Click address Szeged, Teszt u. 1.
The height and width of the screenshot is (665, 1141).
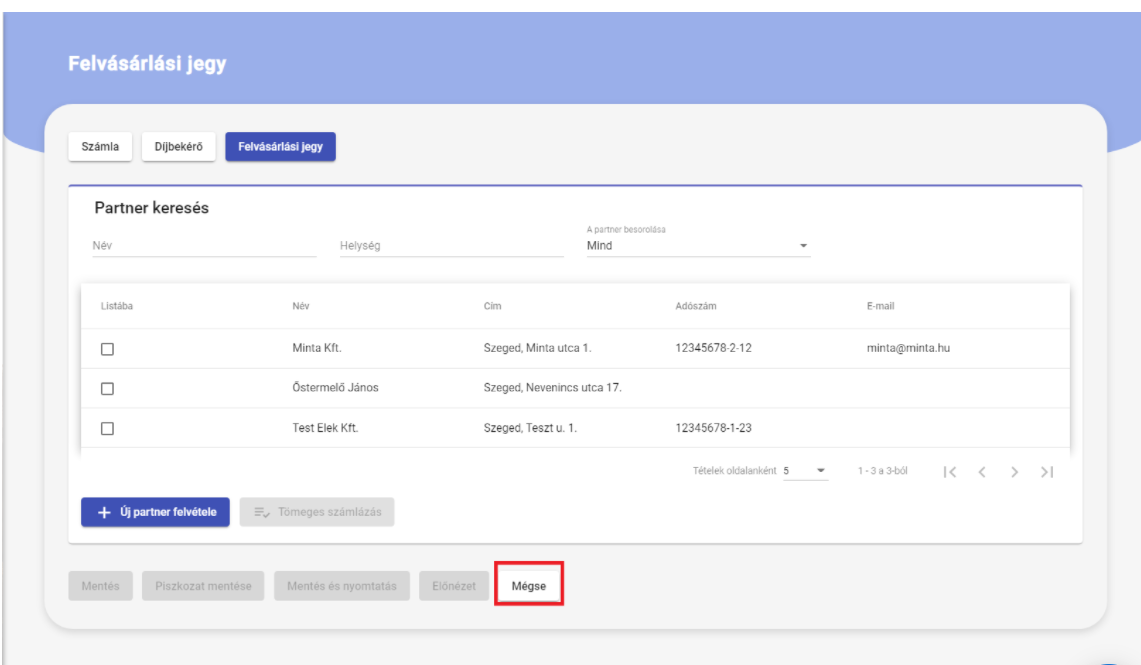tap(530, 428)
